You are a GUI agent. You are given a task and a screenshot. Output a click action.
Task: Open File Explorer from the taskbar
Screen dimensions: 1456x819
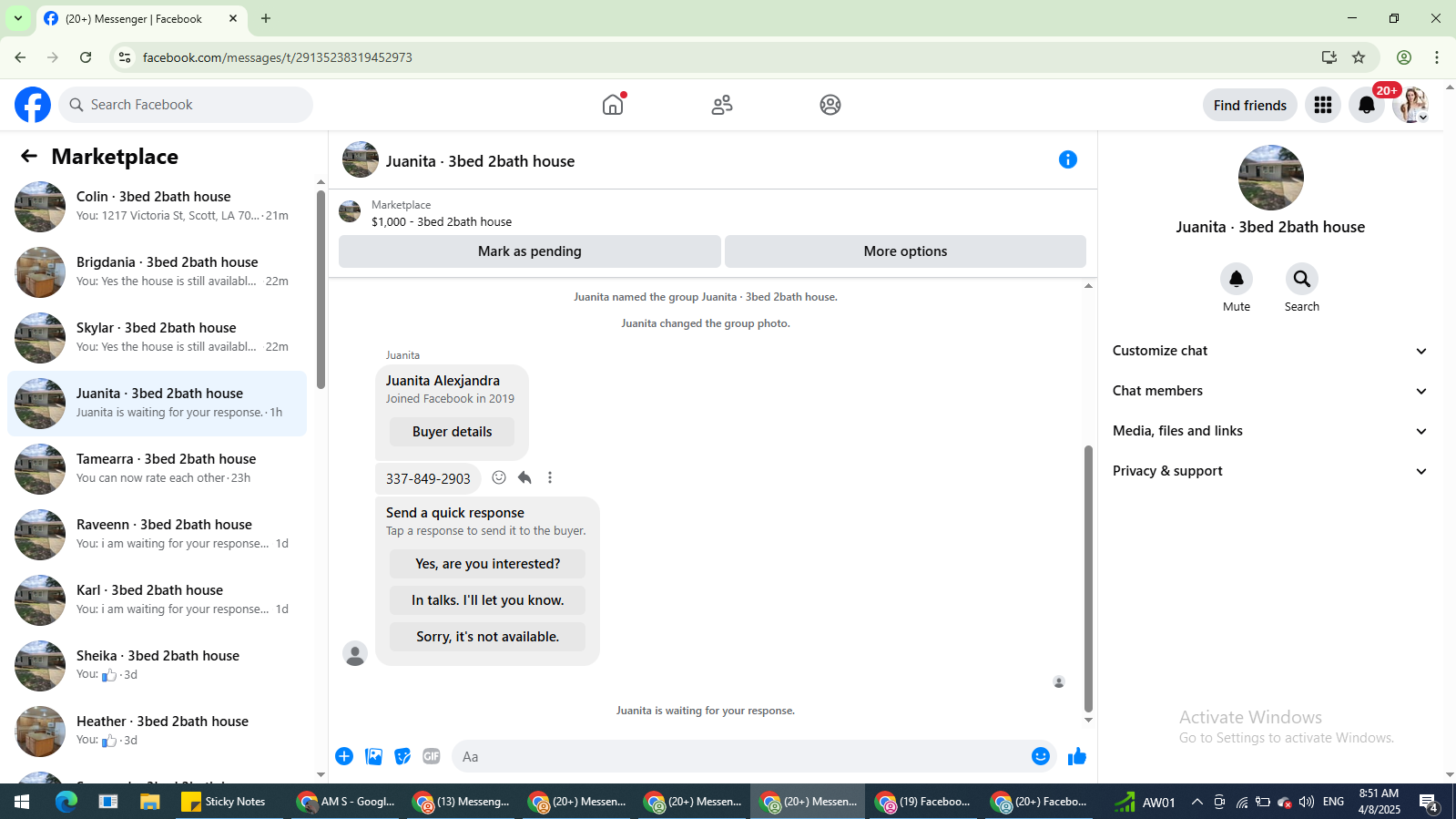[x=149, y=802]
